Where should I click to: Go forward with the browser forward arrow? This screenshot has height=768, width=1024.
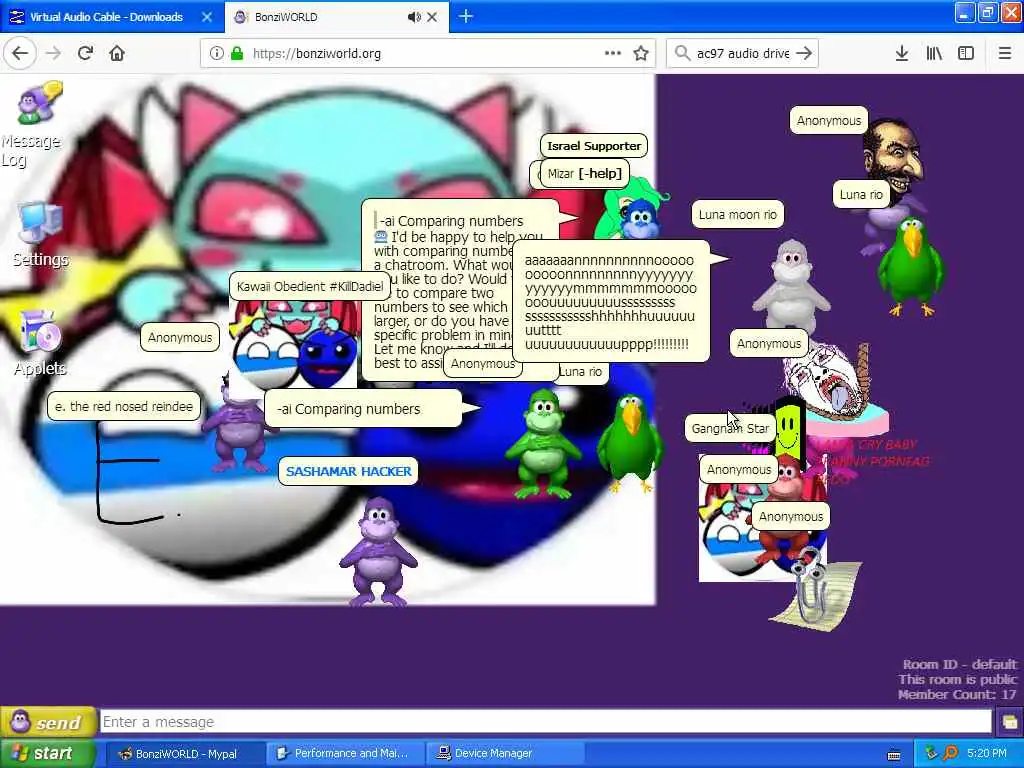click(54, 54)
